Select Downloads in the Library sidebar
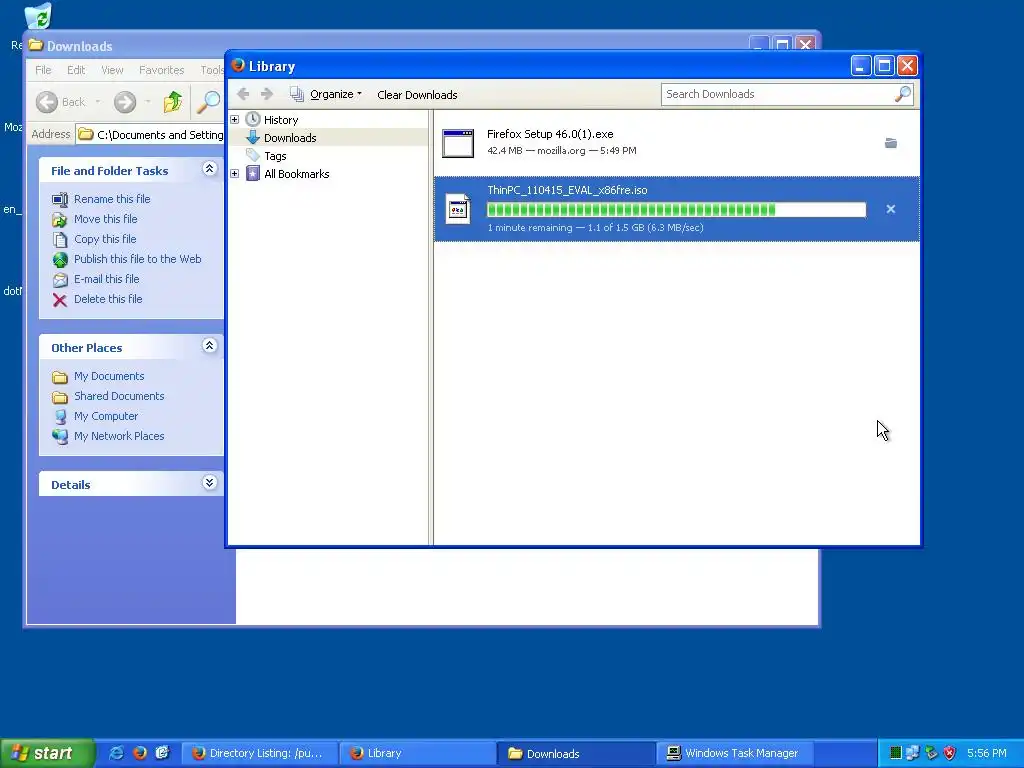The width and height of the screenshot is (1024, 768). (x=290, y=138)
